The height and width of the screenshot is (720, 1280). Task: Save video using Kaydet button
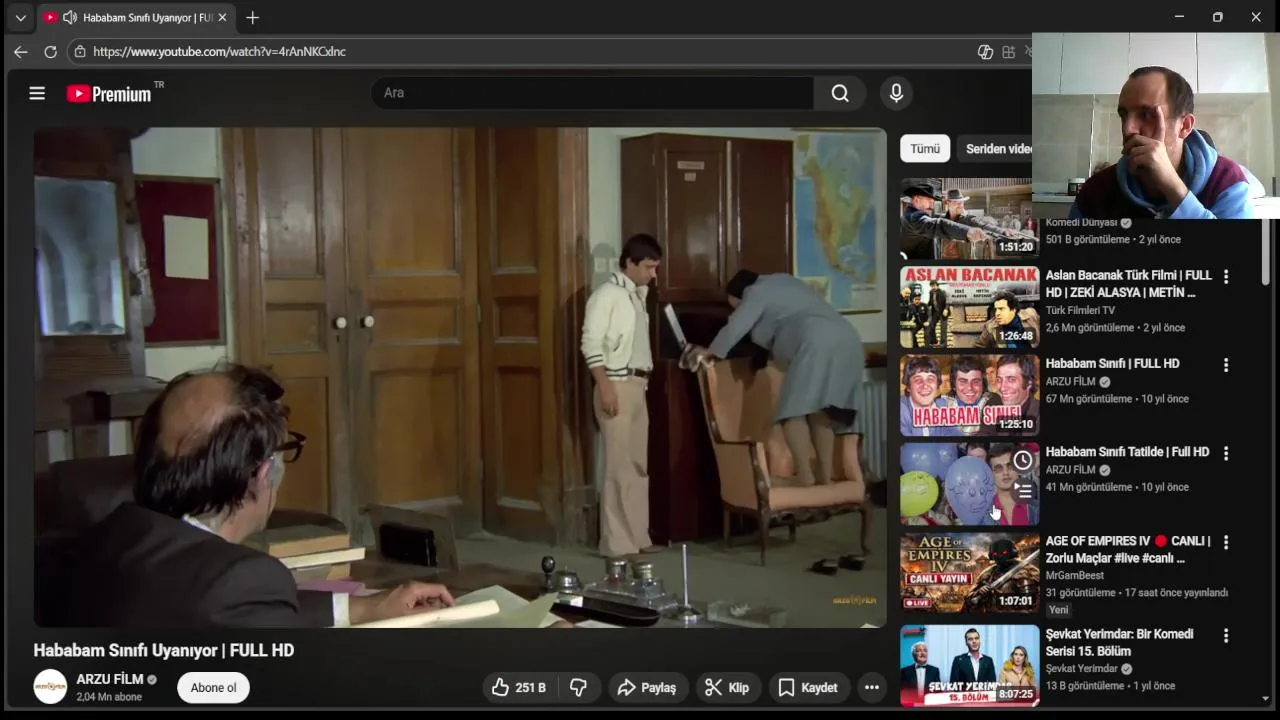click(x=808, y=687)
